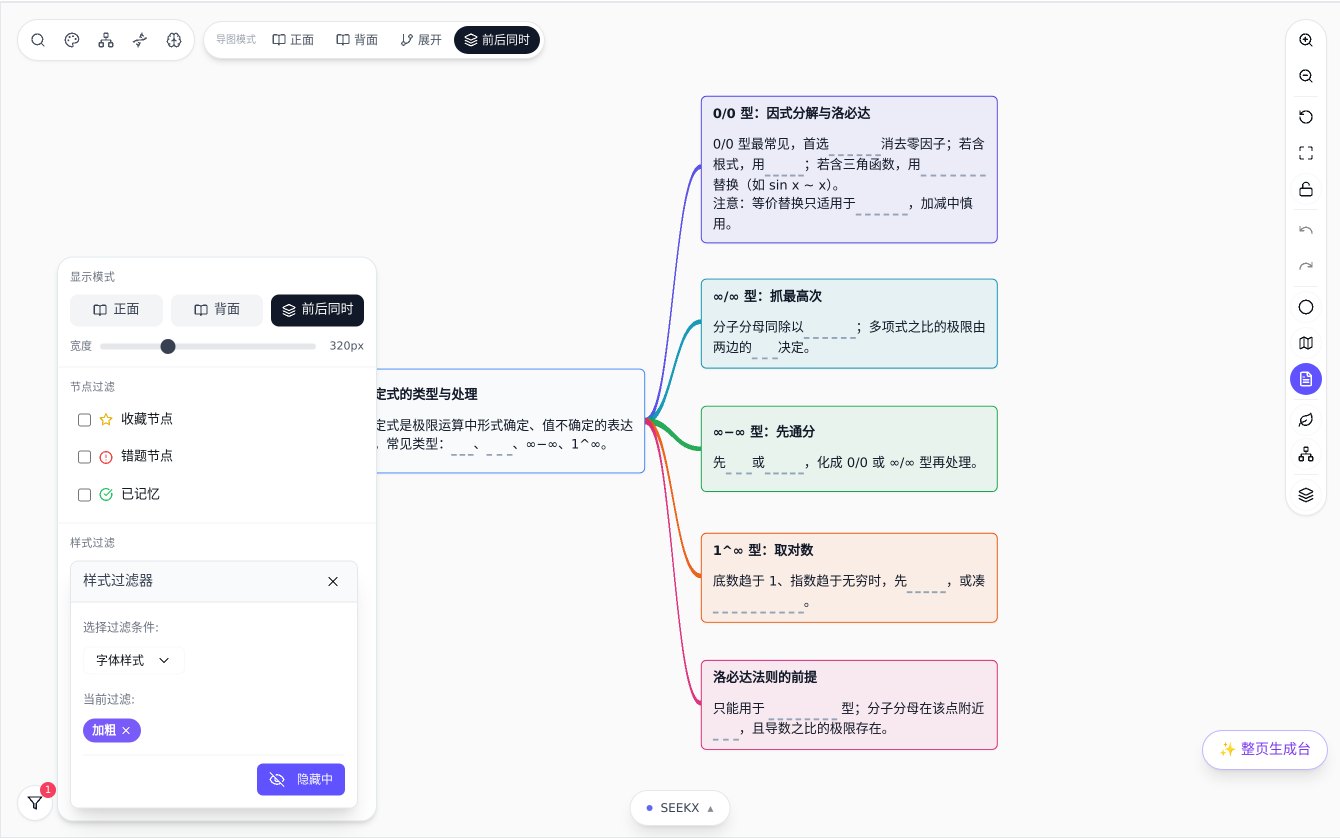Click the redo arrow icon
This screenshot has height=838, width=1340.
[x=1306, y=266]
